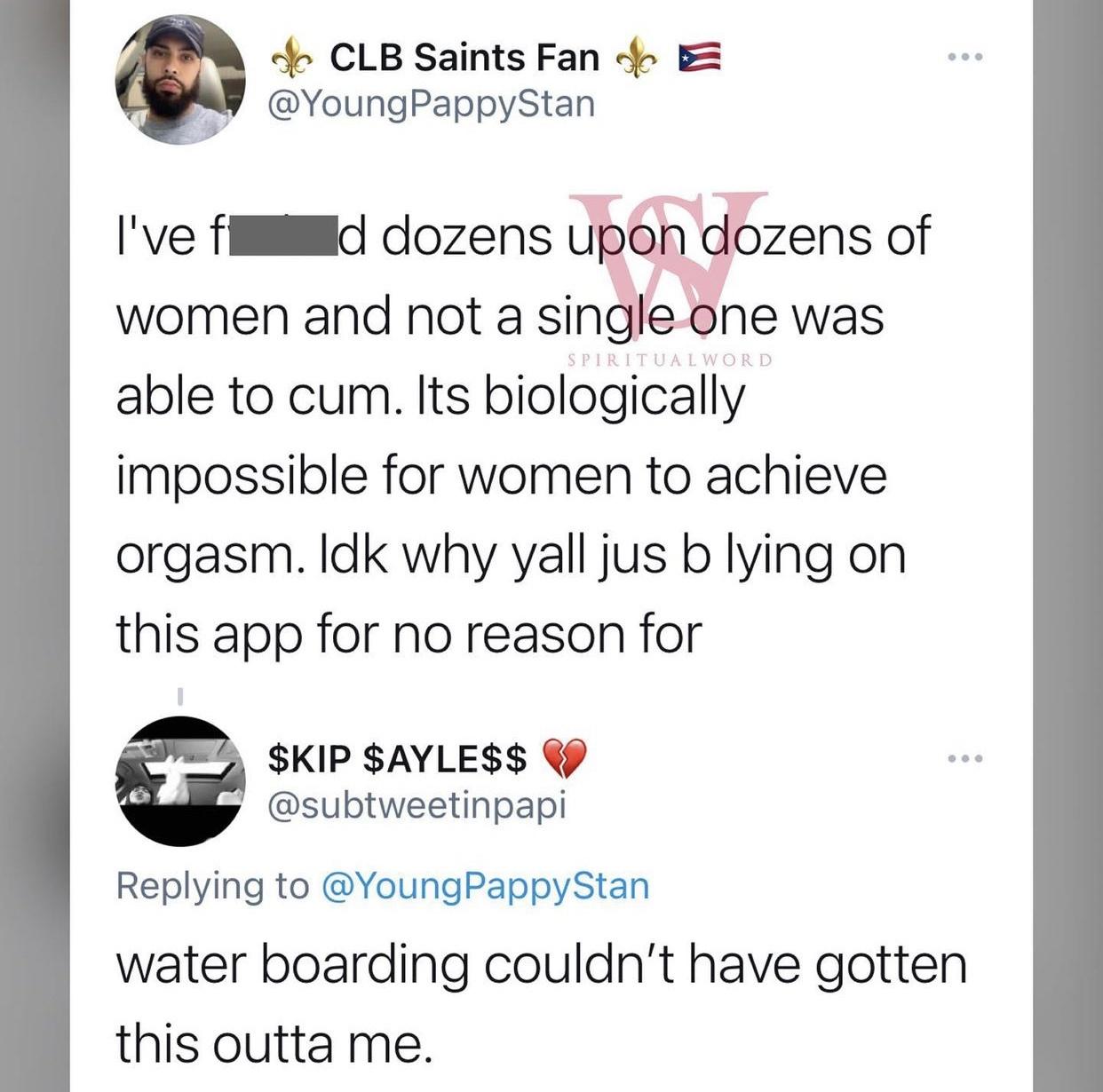Click the fleur-de-lis emoji in CLB Saints Fan's name
Image resolution: width=1103 pixels, height=1092 pixels.
click(291, 57)
